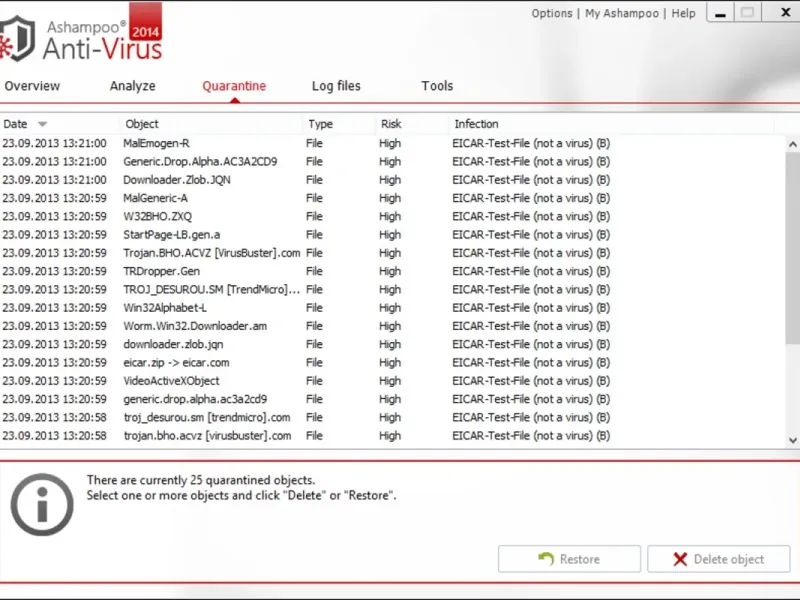Click the Date column sort arrow
The width and height of the screenshot is (800, 600).
point(42,124)
